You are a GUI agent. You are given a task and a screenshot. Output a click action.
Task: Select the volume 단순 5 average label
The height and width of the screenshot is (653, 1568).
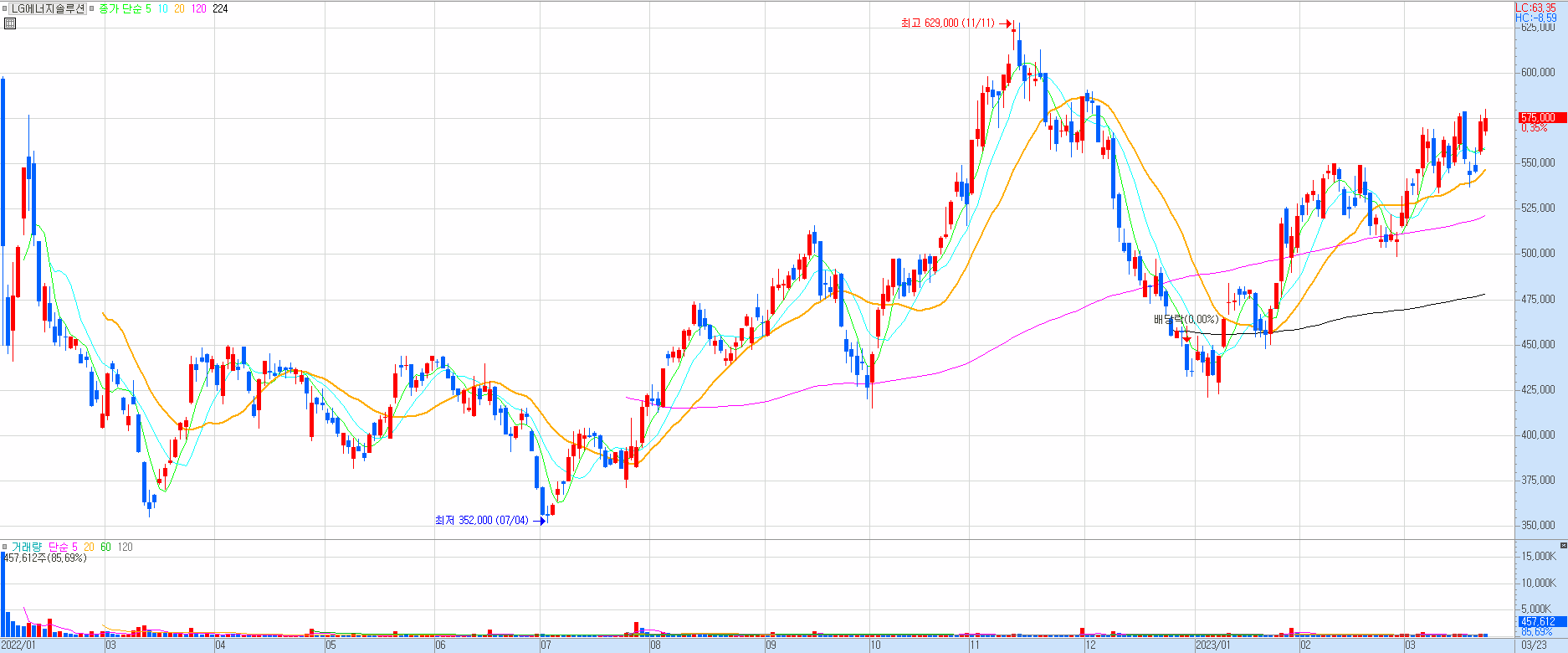click(63, 547)
